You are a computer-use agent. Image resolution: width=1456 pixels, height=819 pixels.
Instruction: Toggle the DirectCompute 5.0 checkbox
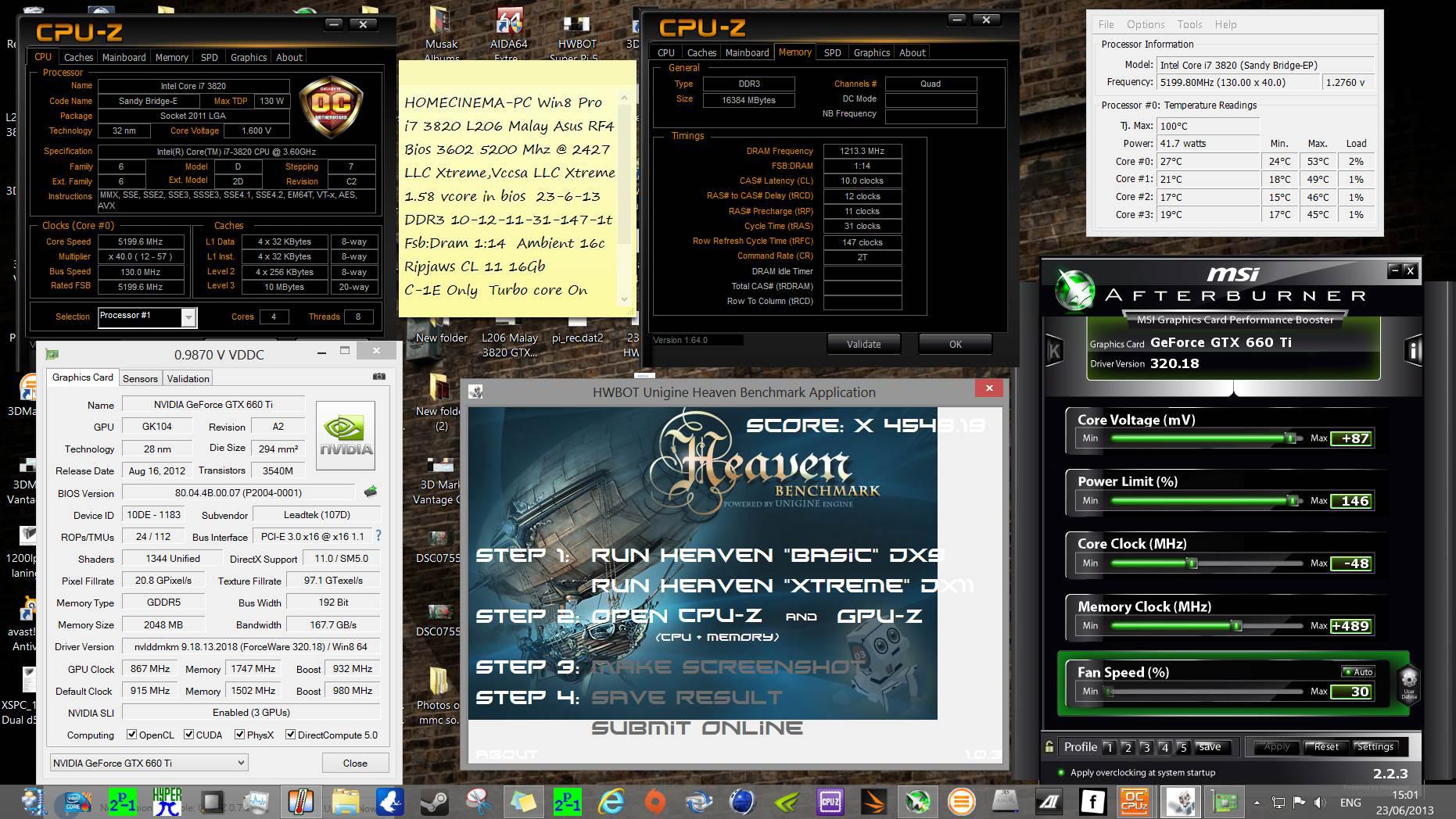291,735
